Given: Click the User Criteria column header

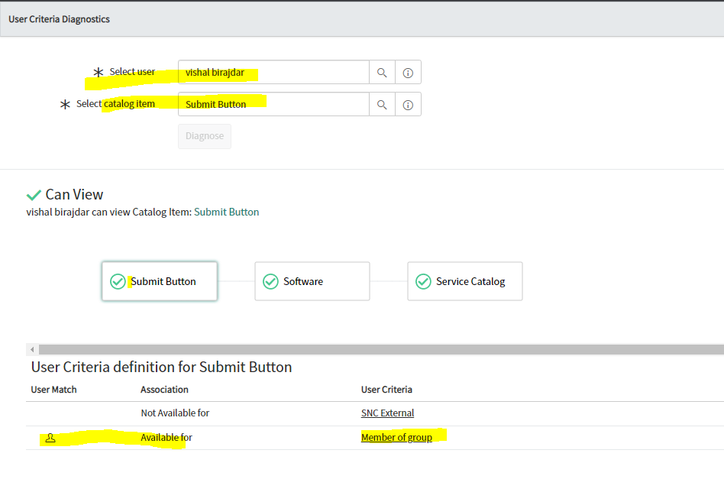Looking at the screenshot, I should coord(386,390).
